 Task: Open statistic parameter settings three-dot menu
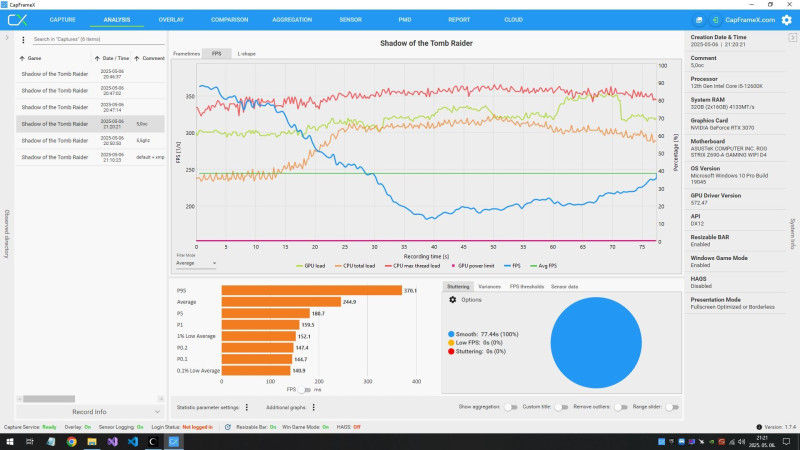point(247,407)
